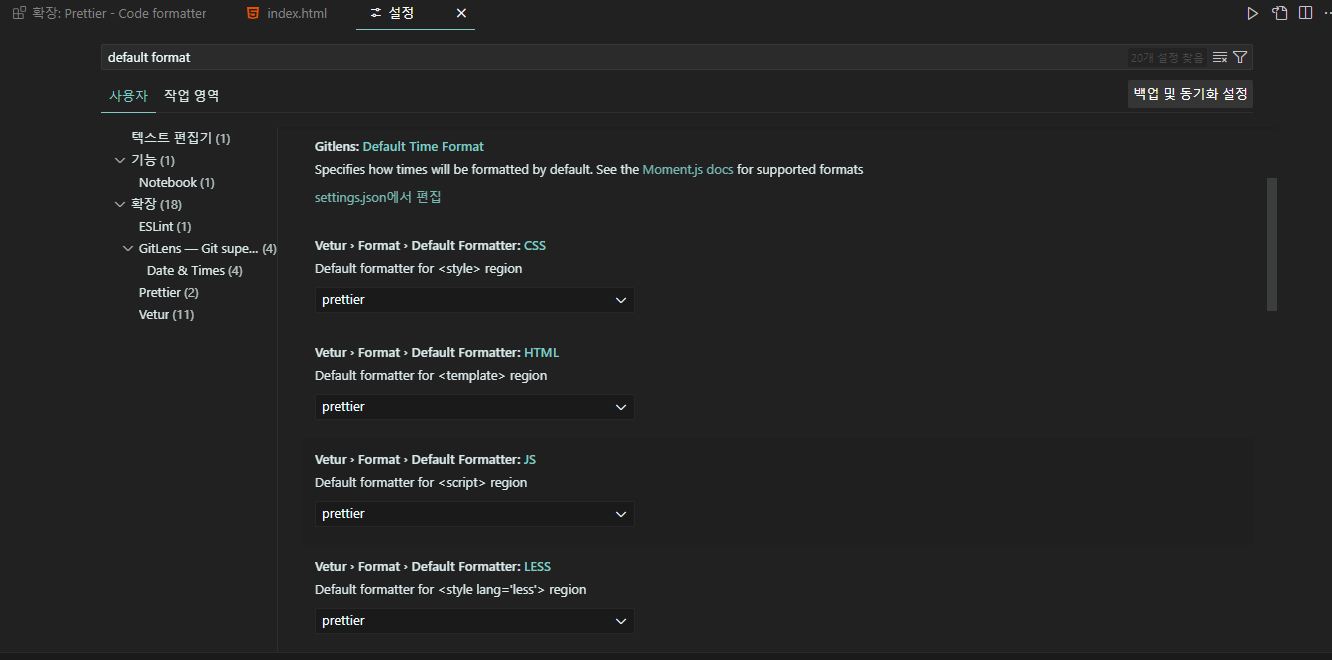Open the editor more actions ellipsis

pyautogui.click(x=1326, y=13)
